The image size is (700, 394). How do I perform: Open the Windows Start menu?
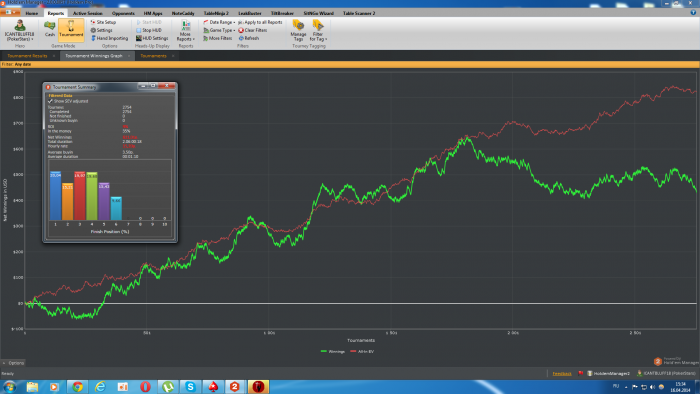[x=9, y=386]
